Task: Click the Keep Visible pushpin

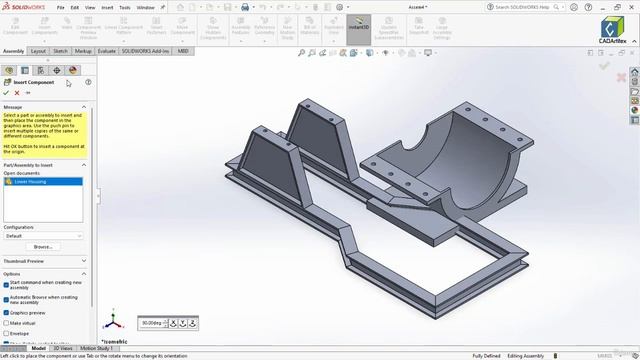Action: (28, 93)
